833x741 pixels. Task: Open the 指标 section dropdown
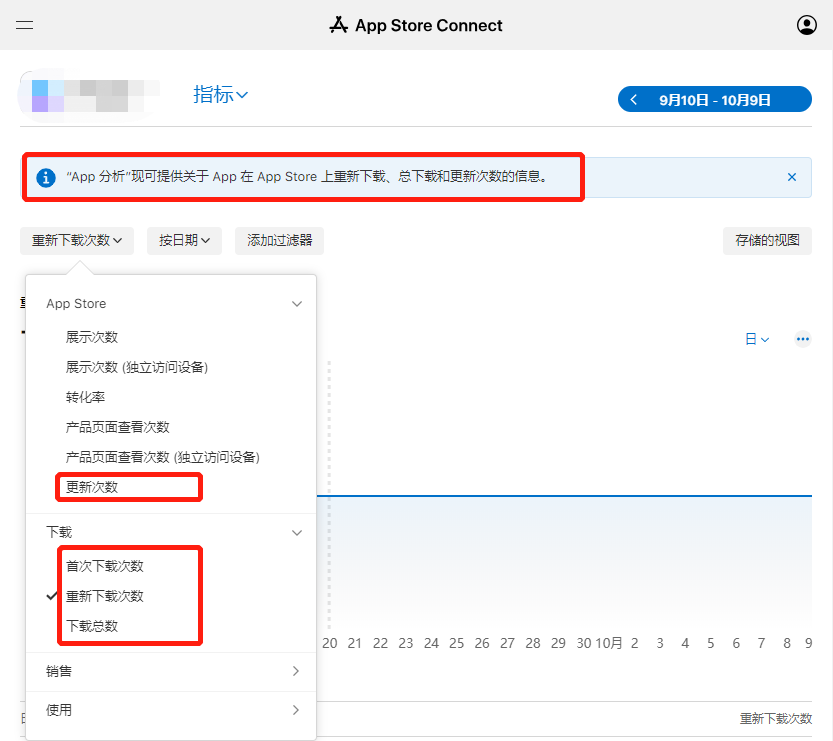coord(220,95)
